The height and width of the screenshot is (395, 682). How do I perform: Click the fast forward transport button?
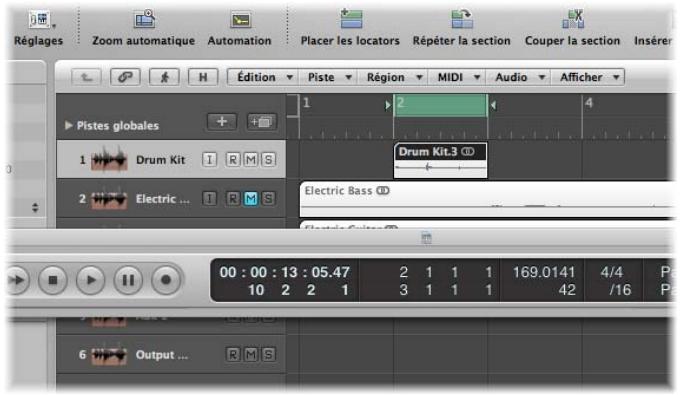coord(17,280)
